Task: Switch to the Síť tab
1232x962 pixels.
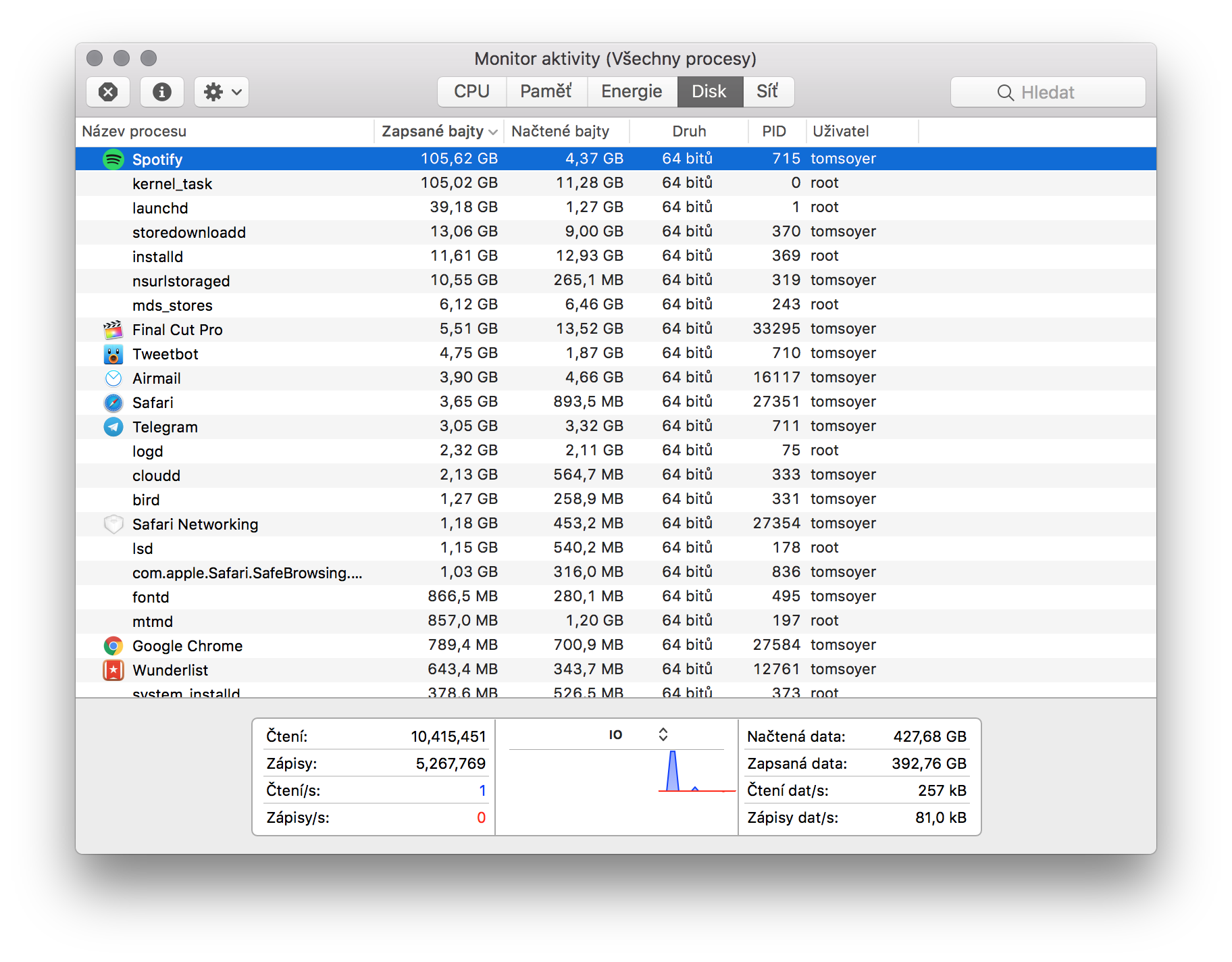Action: pos(768,91)
